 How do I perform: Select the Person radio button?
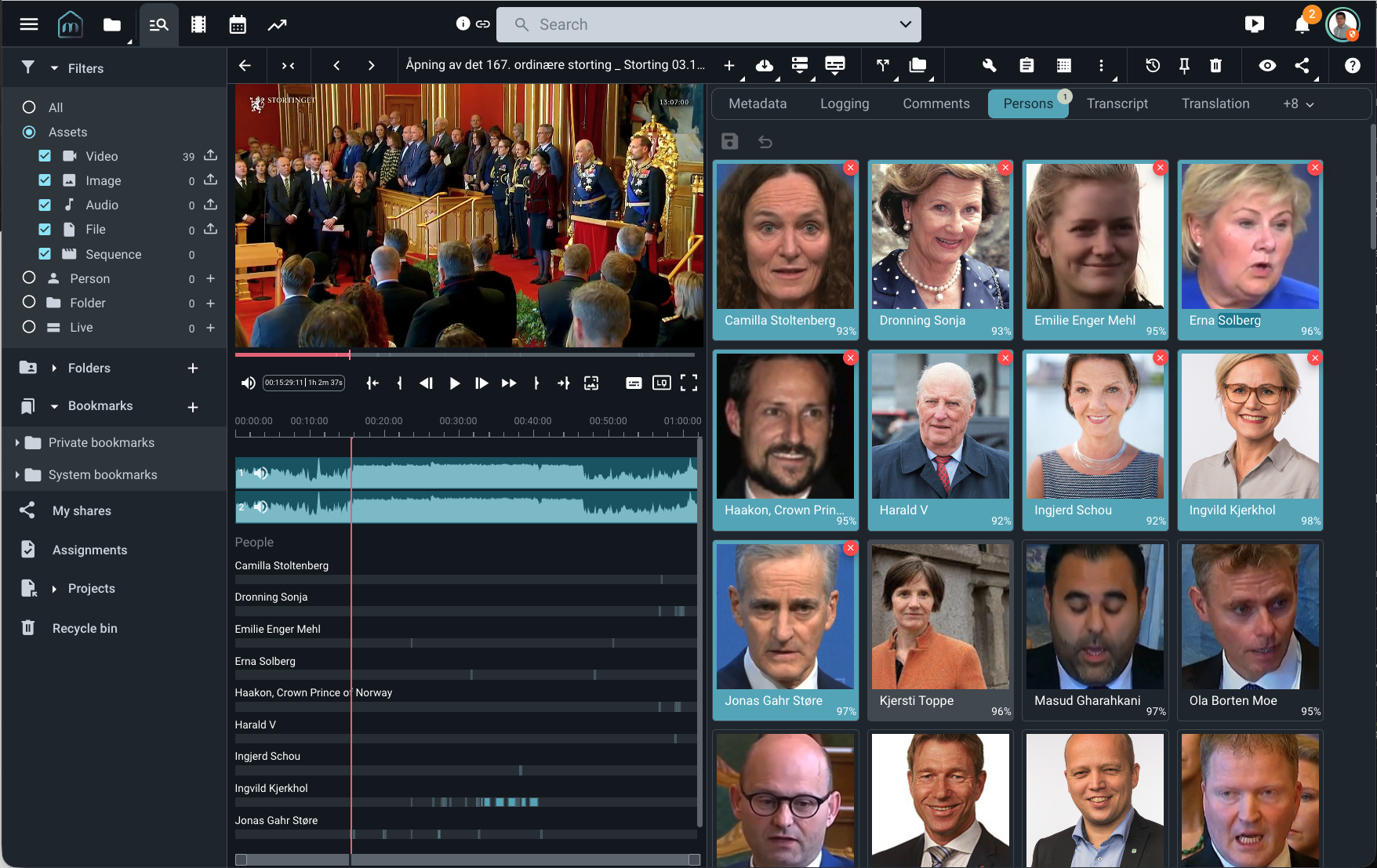[29, 278]
